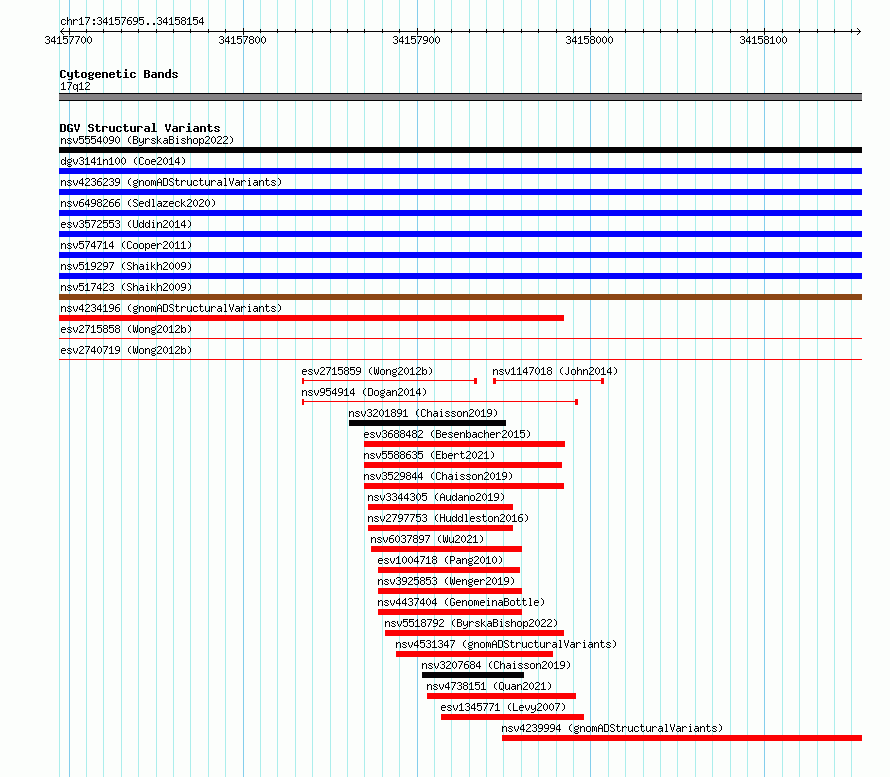Click the chr17:34157695..34158154 coordinate text
This screenshot has width=890, height=777.
click(132, 21)
